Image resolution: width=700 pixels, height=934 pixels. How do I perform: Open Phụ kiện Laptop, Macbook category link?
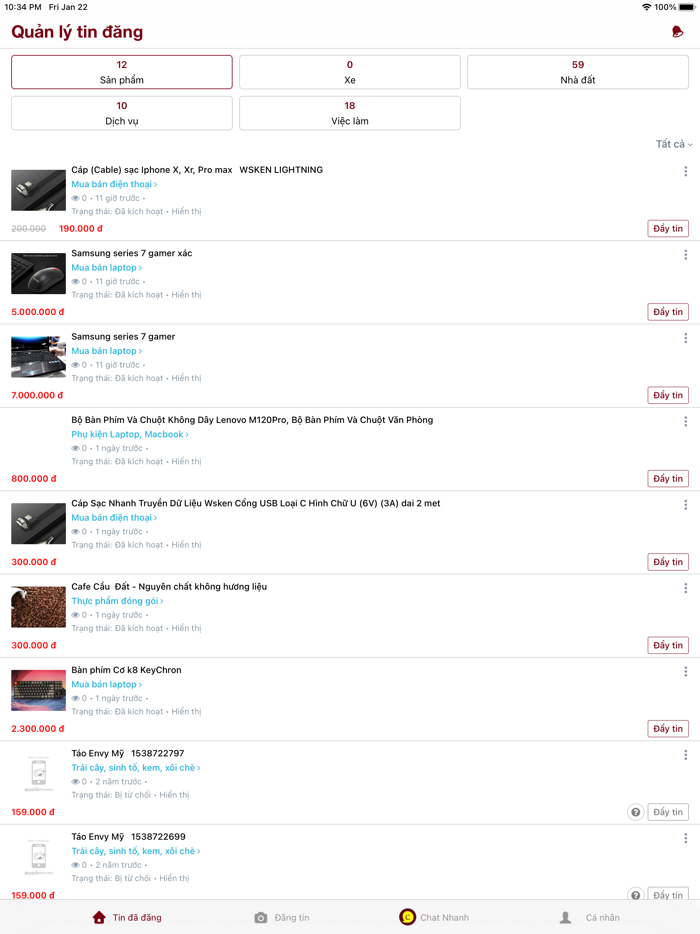click(x=130, y=434)
